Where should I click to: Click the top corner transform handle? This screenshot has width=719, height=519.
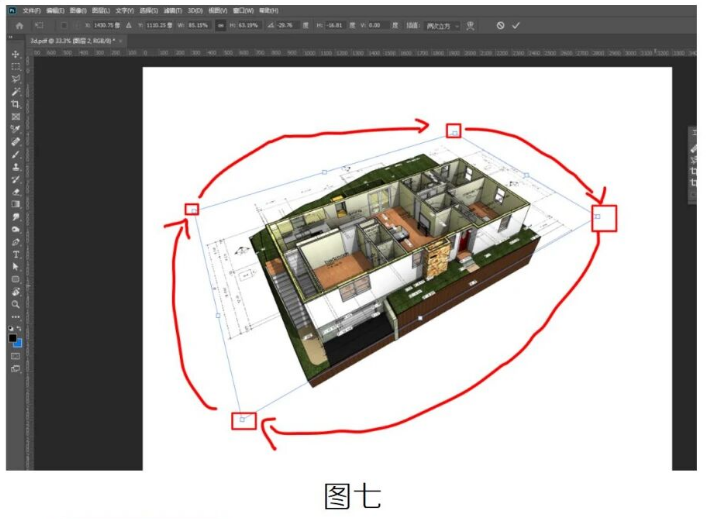click(x=454, y=133)
